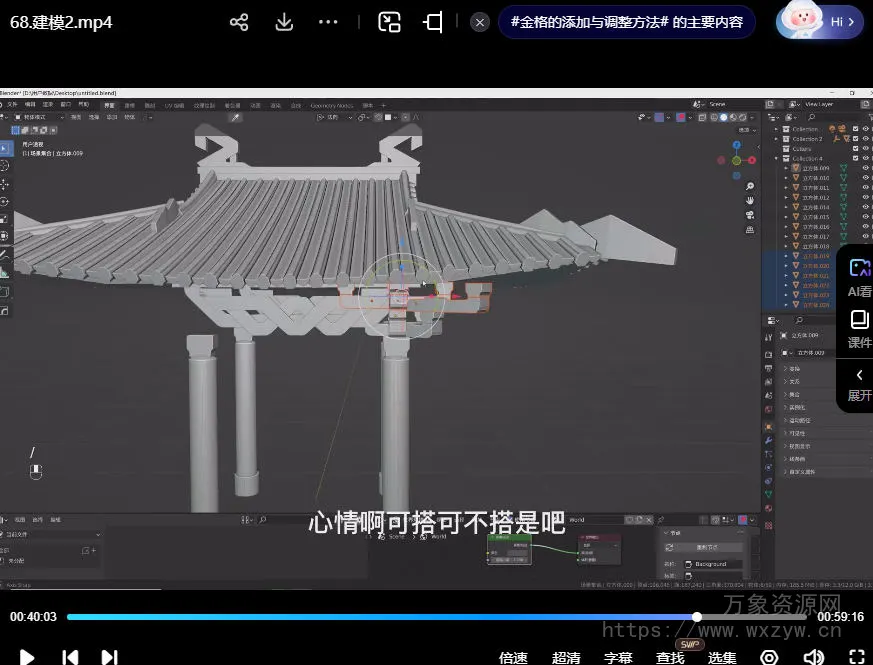Enter fullscreen mode

pyautogui.click(x=856, y=657)
